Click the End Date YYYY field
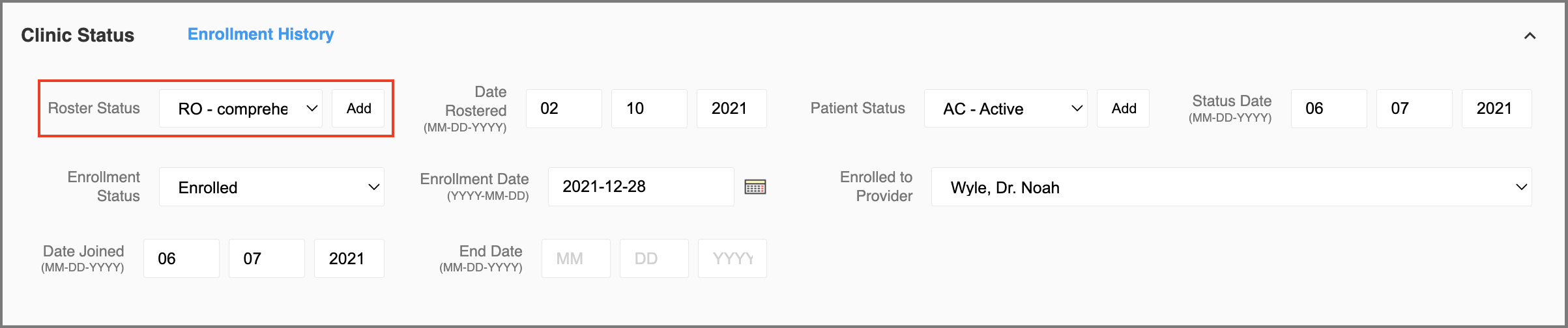The width and height of the screenshot is (1568, 328). (733, 258)
